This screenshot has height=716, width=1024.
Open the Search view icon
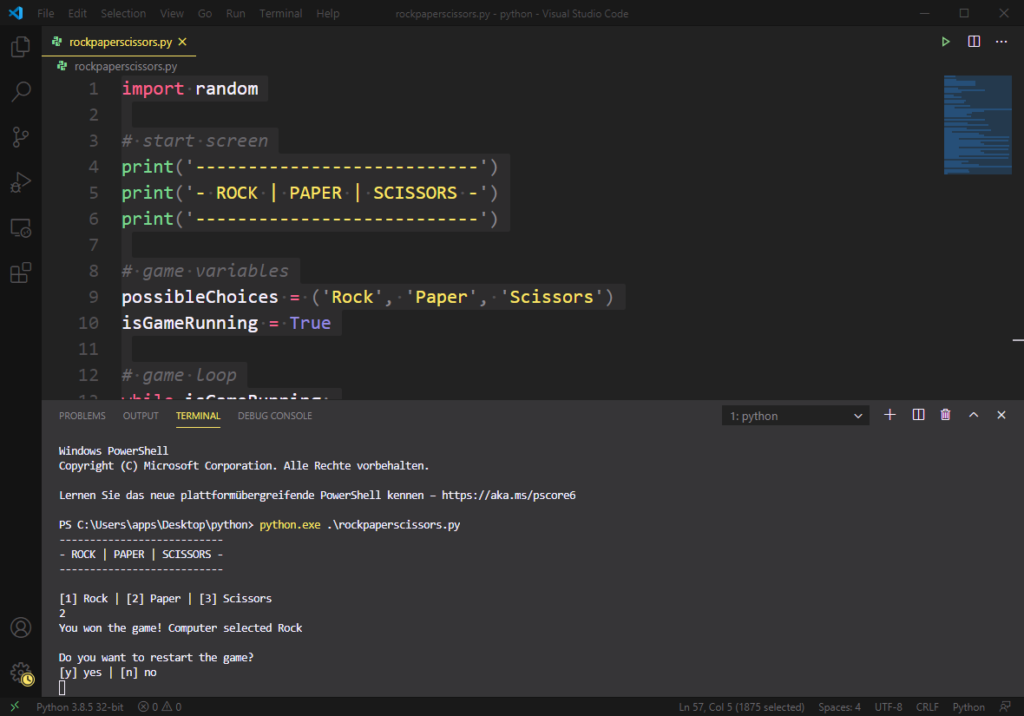20,92
